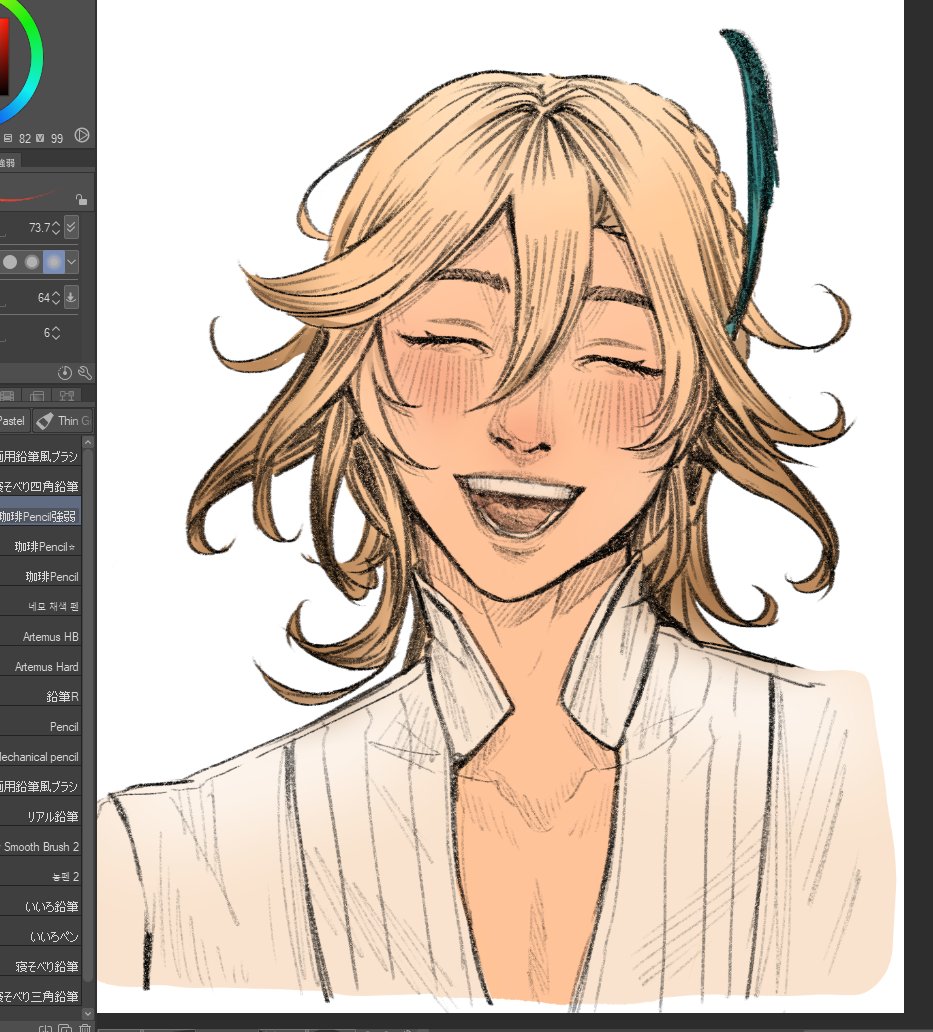
Task: Click the brightness value 99 field
Action: pyautogui.click(x=57, y=138)
